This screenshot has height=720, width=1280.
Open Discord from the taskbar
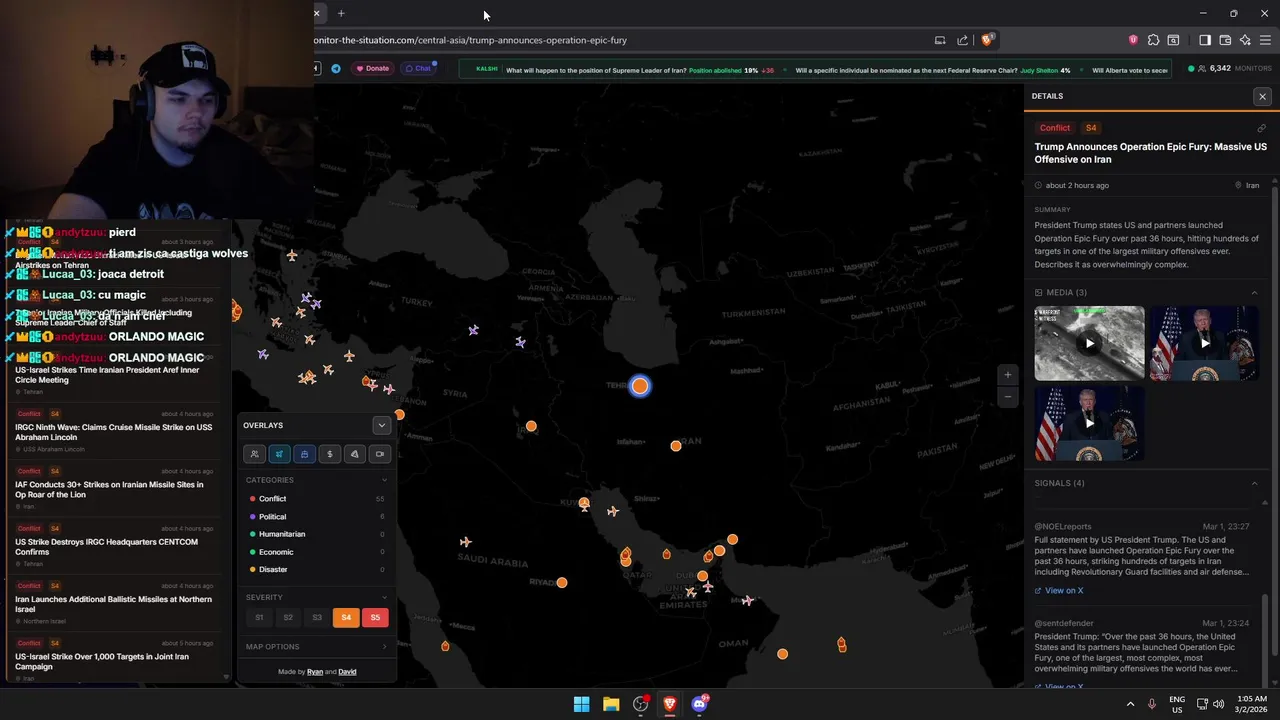(x=699, y=704)
